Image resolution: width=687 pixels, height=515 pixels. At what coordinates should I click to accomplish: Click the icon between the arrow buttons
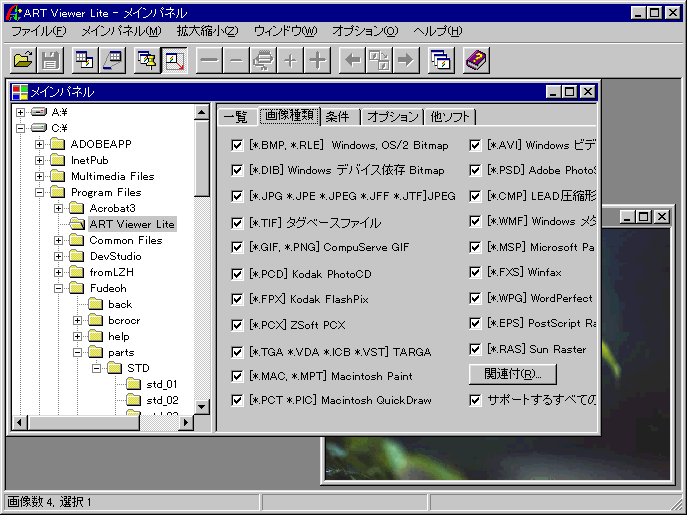coord(379,60)
